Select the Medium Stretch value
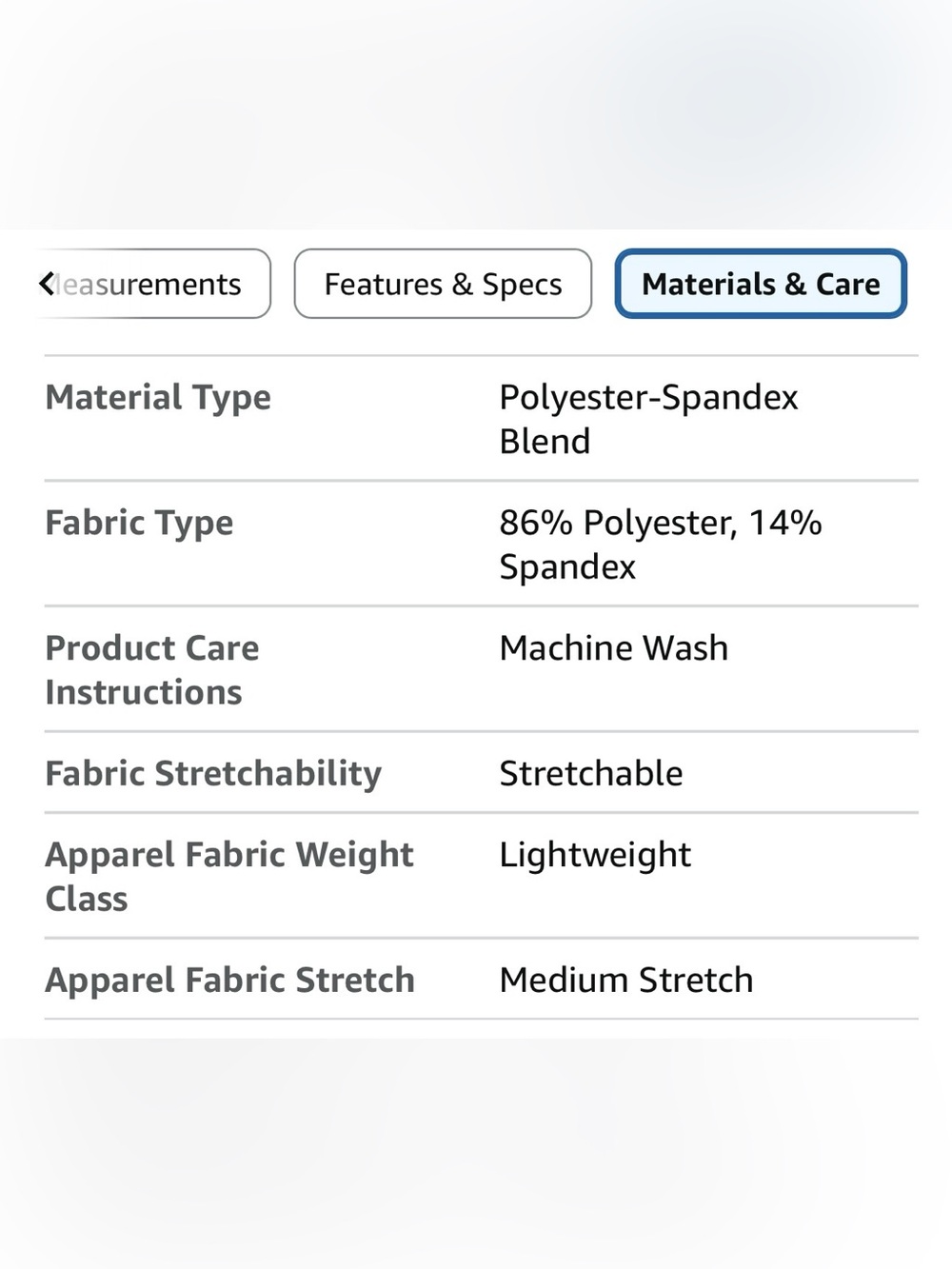952x1269 pixels. coord(626,981)
